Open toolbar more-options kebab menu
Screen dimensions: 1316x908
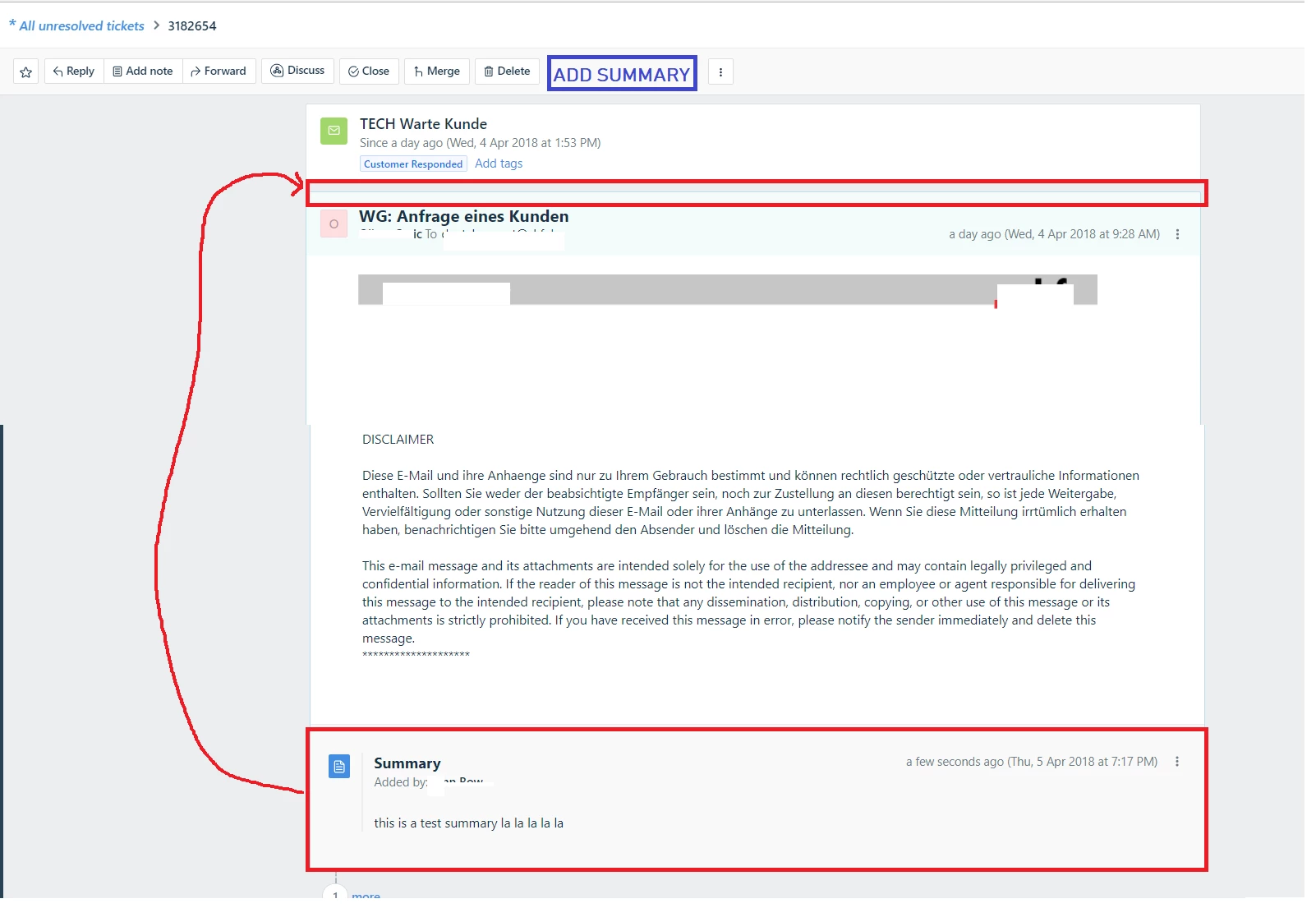coord(720,72)
